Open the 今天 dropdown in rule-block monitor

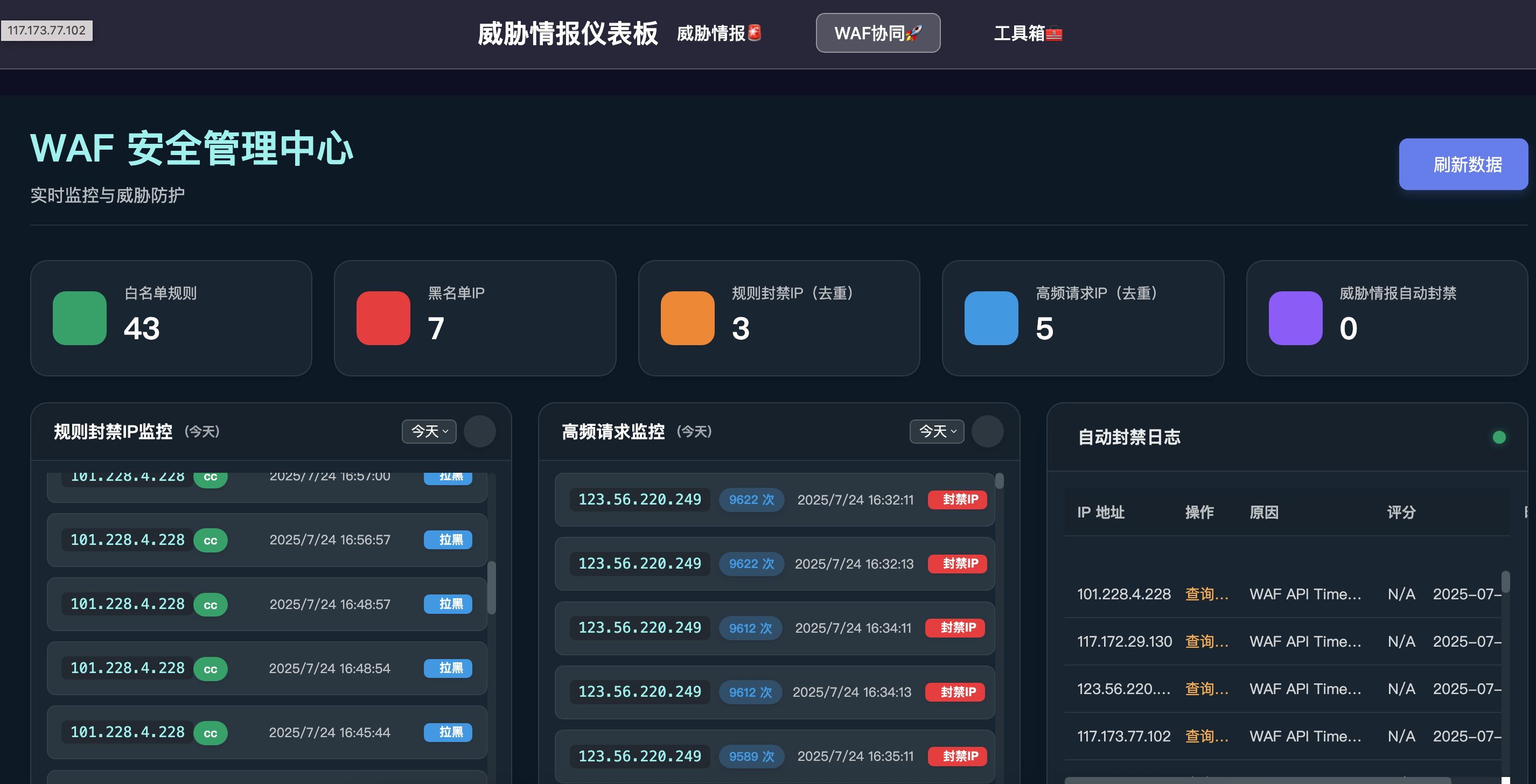pos(429,431)
